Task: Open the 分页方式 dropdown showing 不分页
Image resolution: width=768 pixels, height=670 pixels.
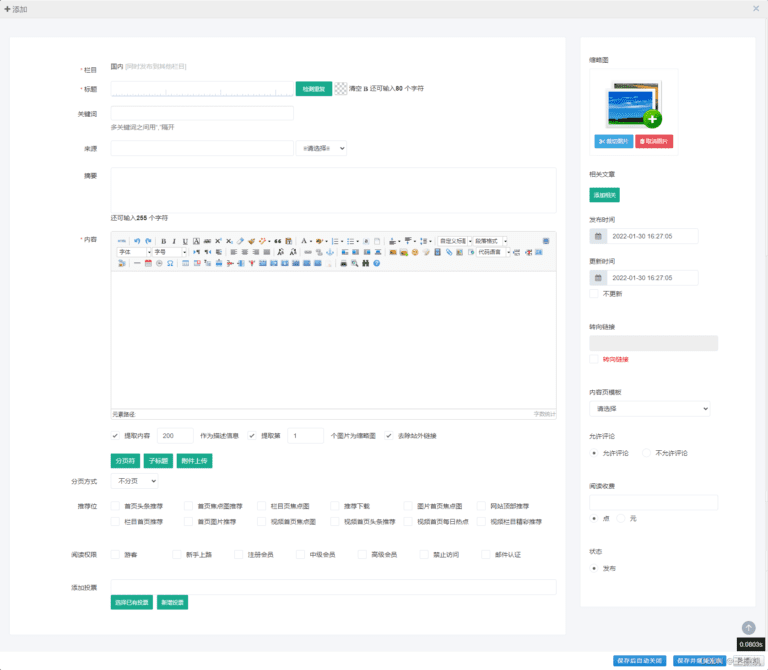Action: (133, 481)
